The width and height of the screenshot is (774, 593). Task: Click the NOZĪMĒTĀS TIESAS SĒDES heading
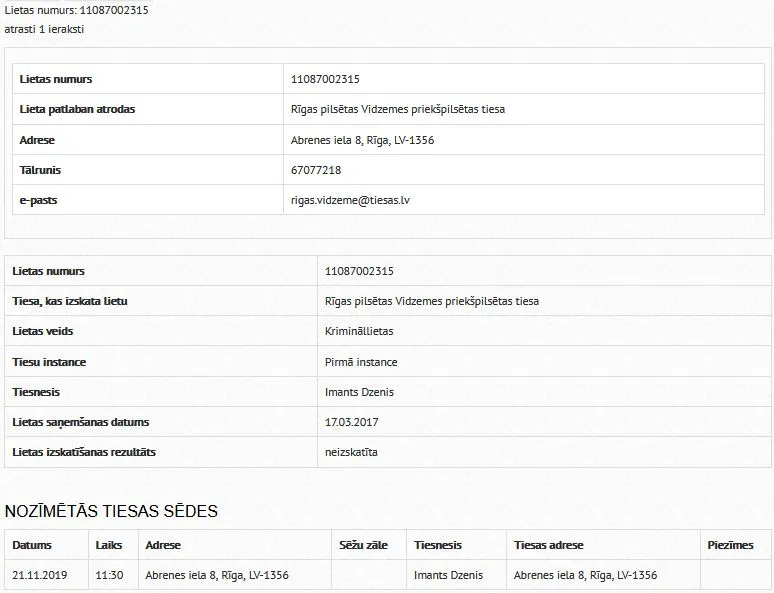coord(111,511)
